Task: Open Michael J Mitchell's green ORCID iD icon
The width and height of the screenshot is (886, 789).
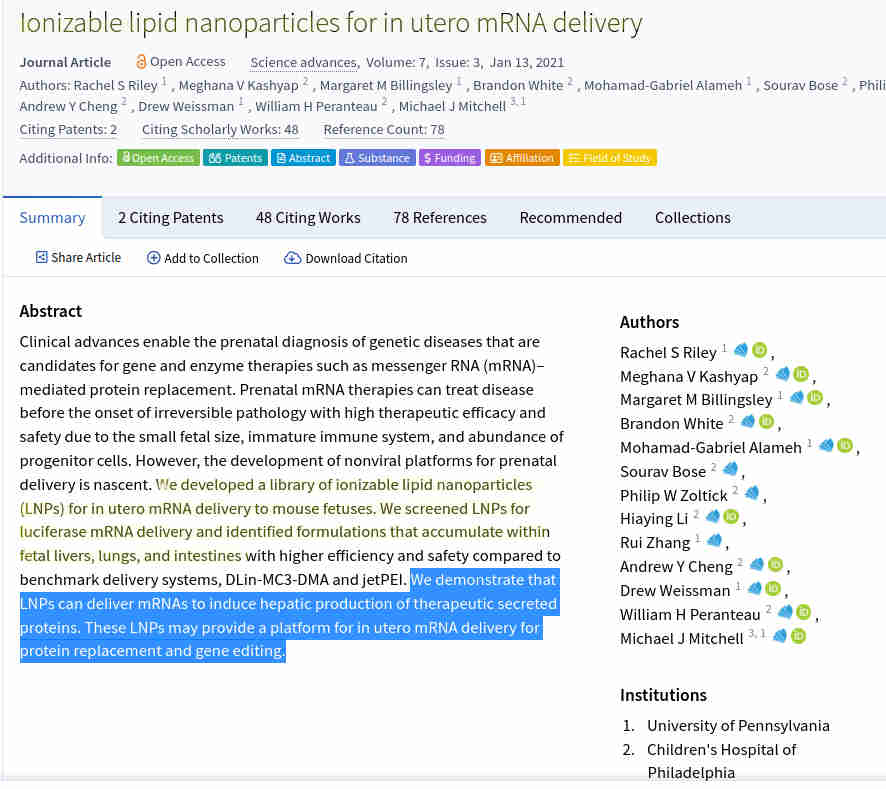Action: click(x=798, y=636)
